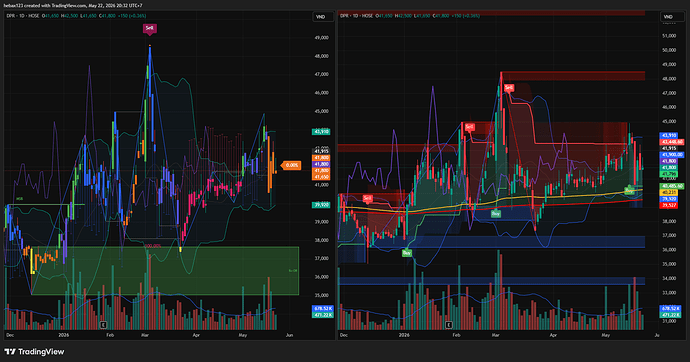Click Jun label on left time axis

pos(289,335)
